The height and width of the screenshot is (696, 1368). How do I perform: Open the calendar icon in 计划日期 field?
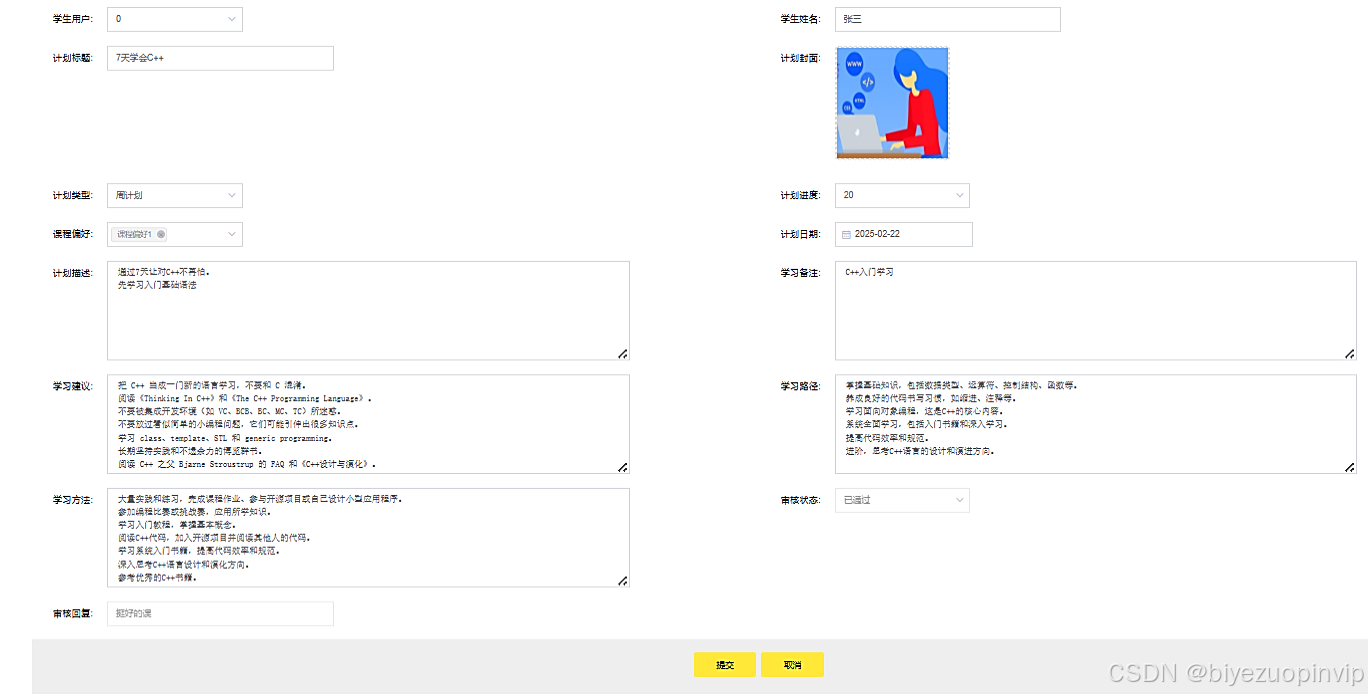coord(844,234)
